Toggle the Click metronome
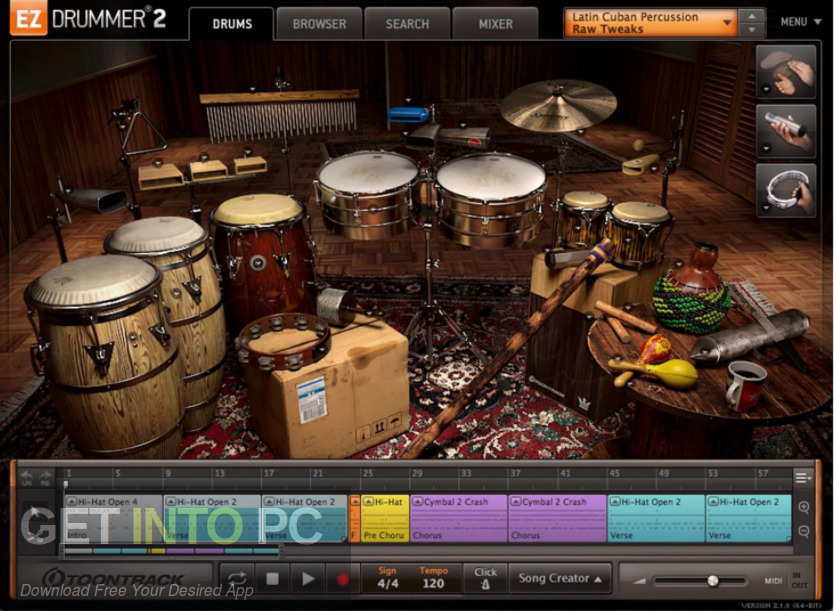 (485, 579)
